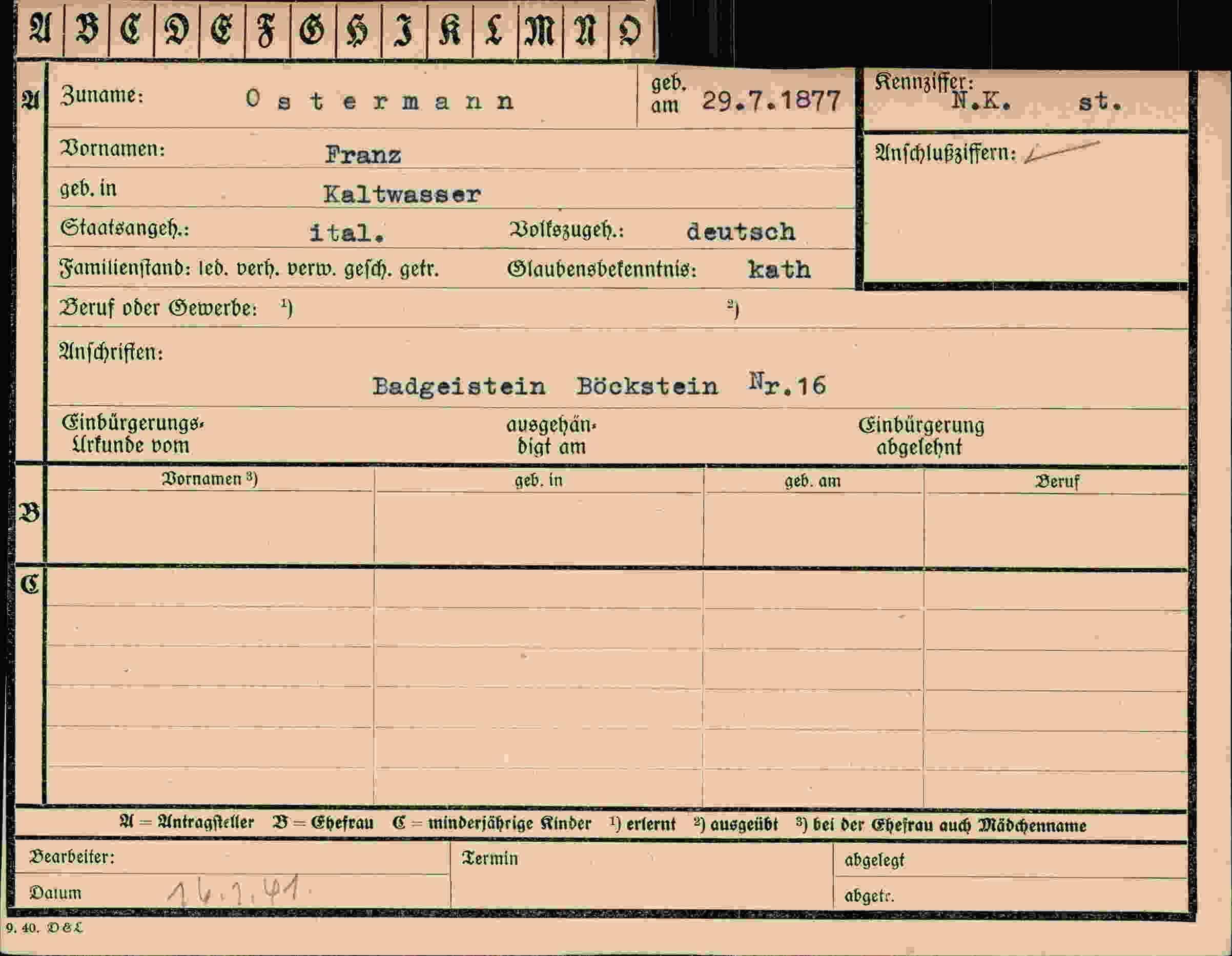Click index tab letter C

pyautogui.click(x=131, y=29)
